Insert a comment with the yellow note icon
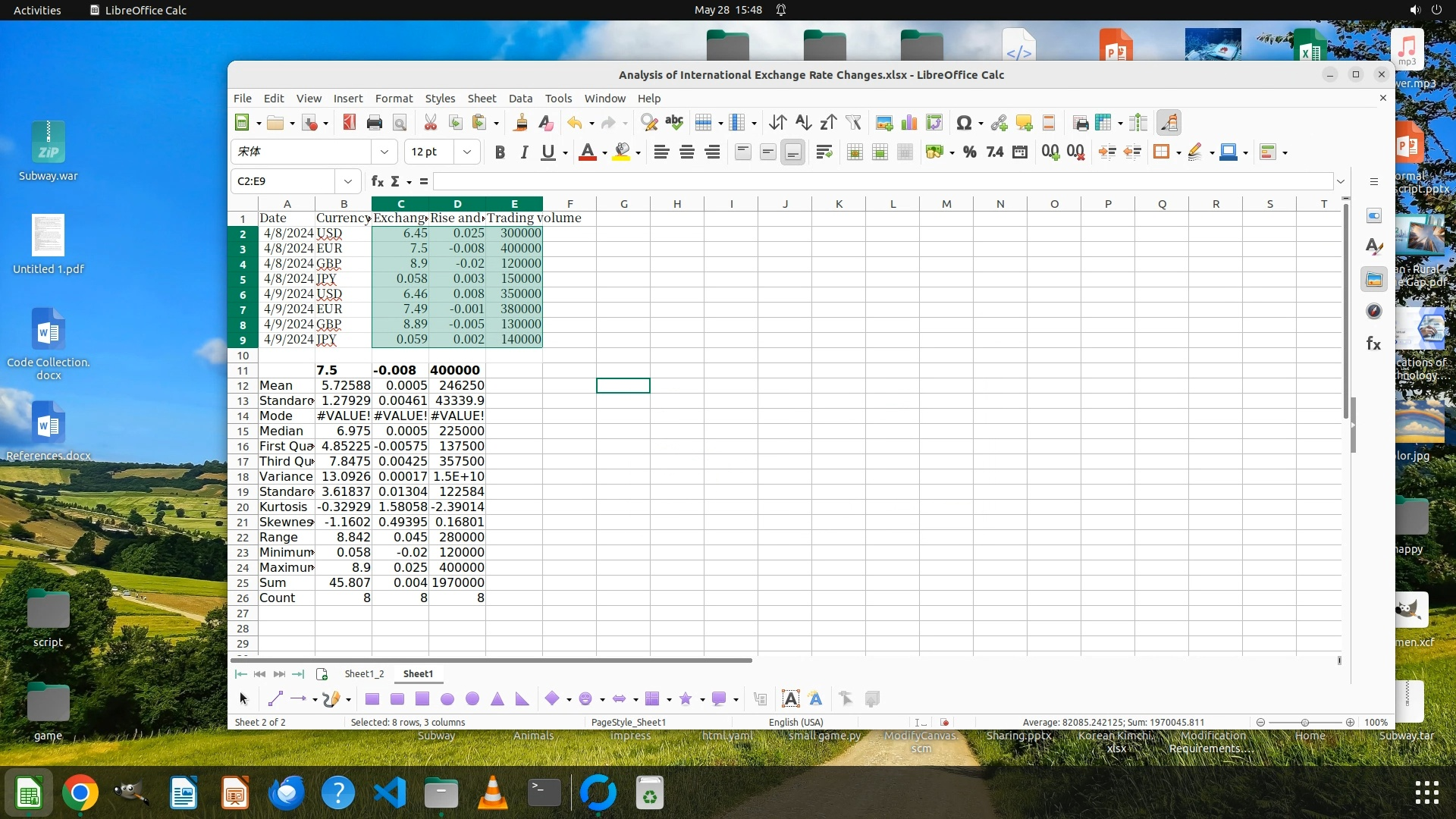The height and width of the screenshot is (819, 1456). [1024, 123]
